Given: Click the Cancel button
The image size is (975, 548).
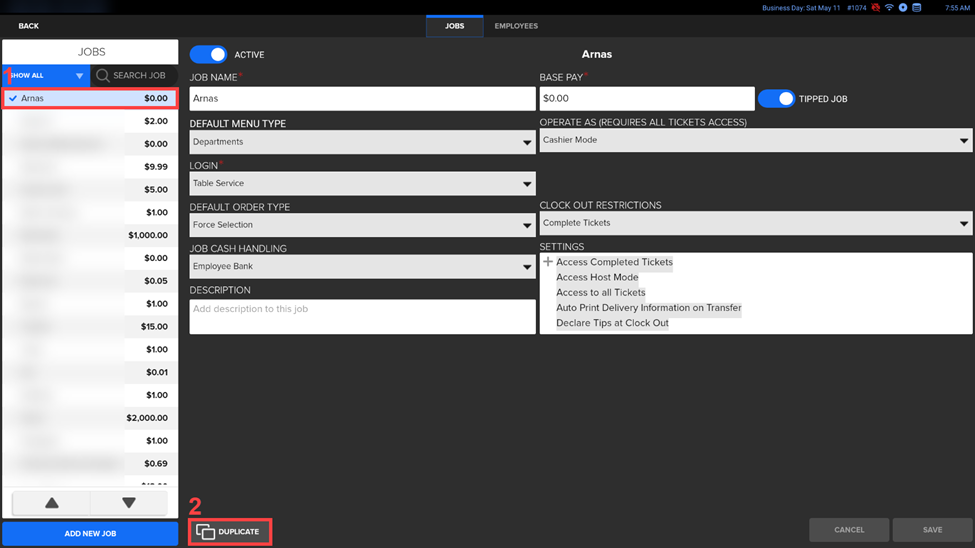Looking at the screenshot, I should click(849, 530).
